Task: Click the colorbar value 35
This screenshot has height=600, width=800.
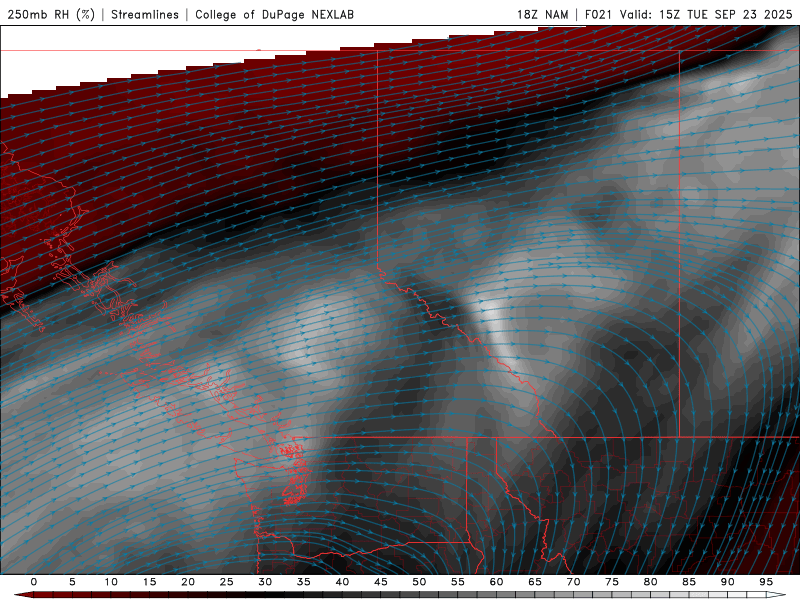Action: pos(303,582)
